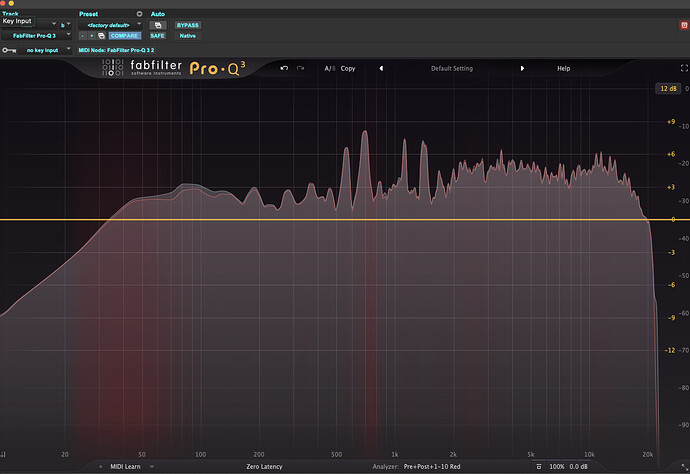Open the insert position b dropdown

coord(65,25)
